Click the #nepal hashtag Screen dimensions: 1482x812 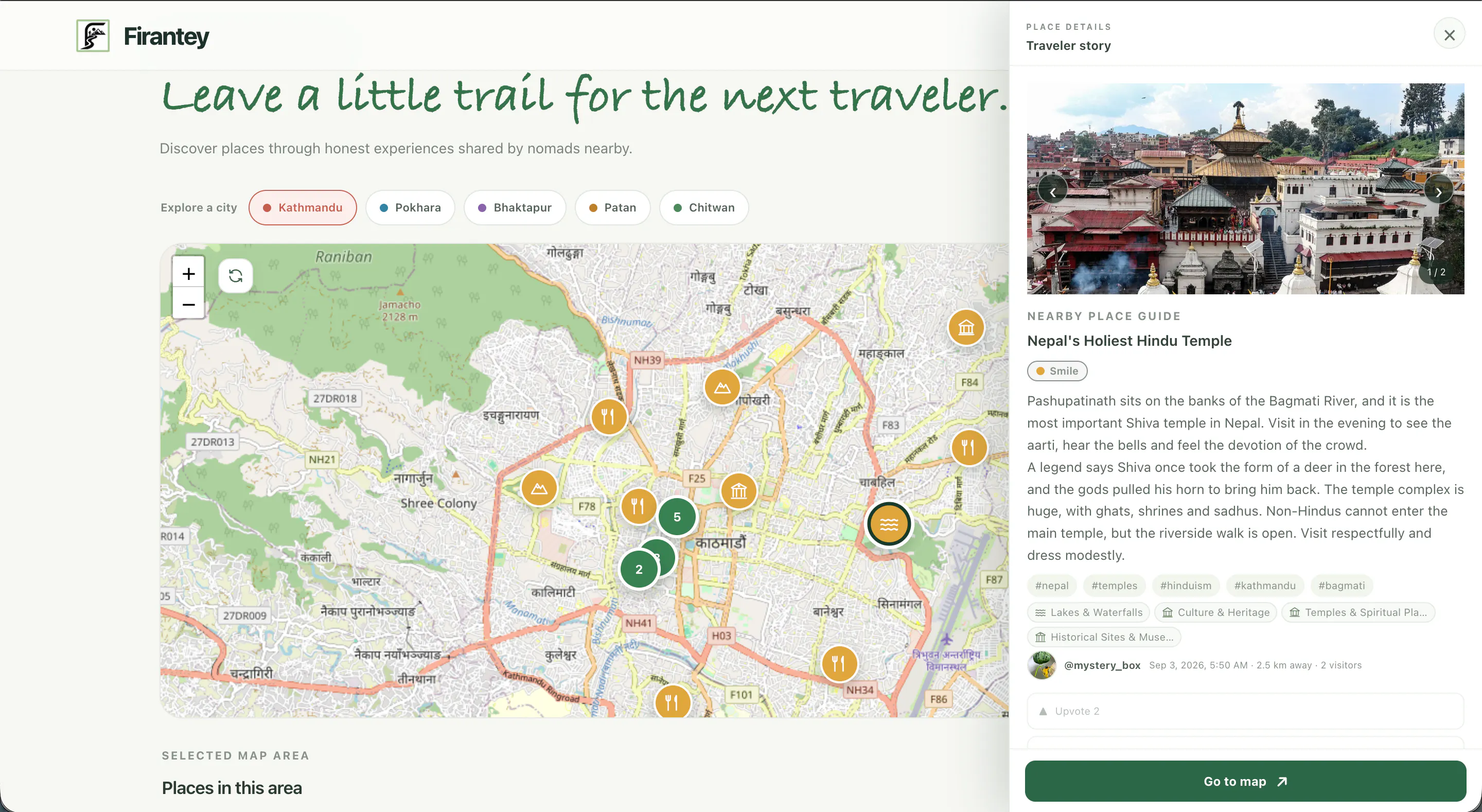coord(1052,585)
